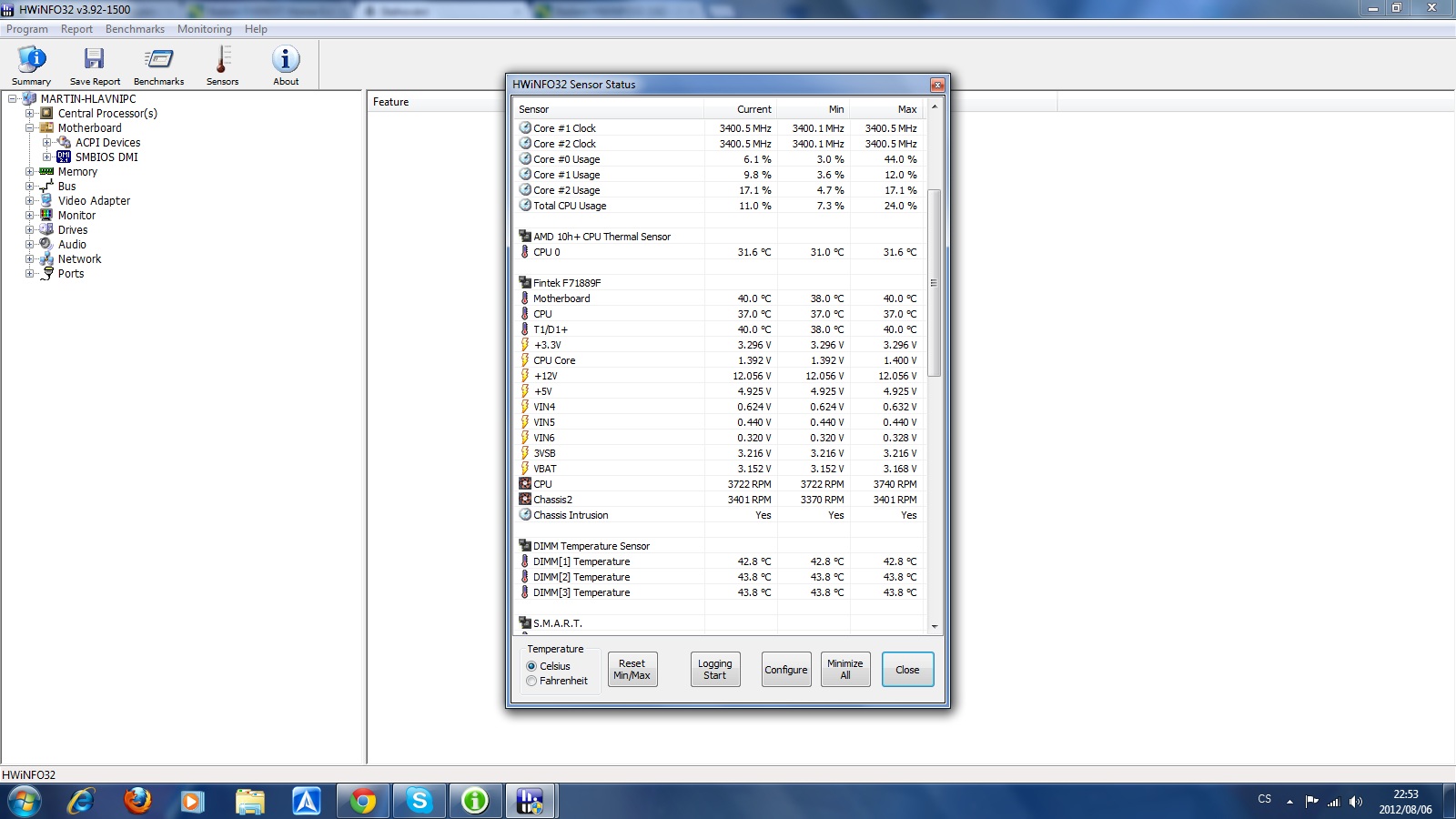Select the CPU Core voltage row
1456x819 pixels.
click(720, 360)
